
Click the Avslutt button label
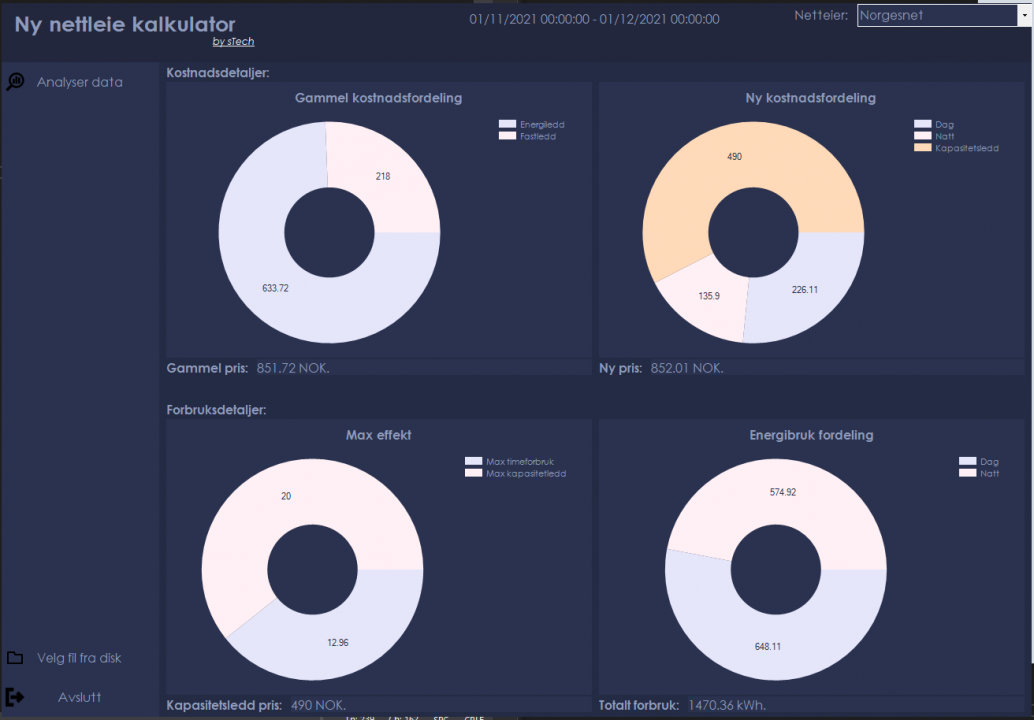tap(80, 698)
